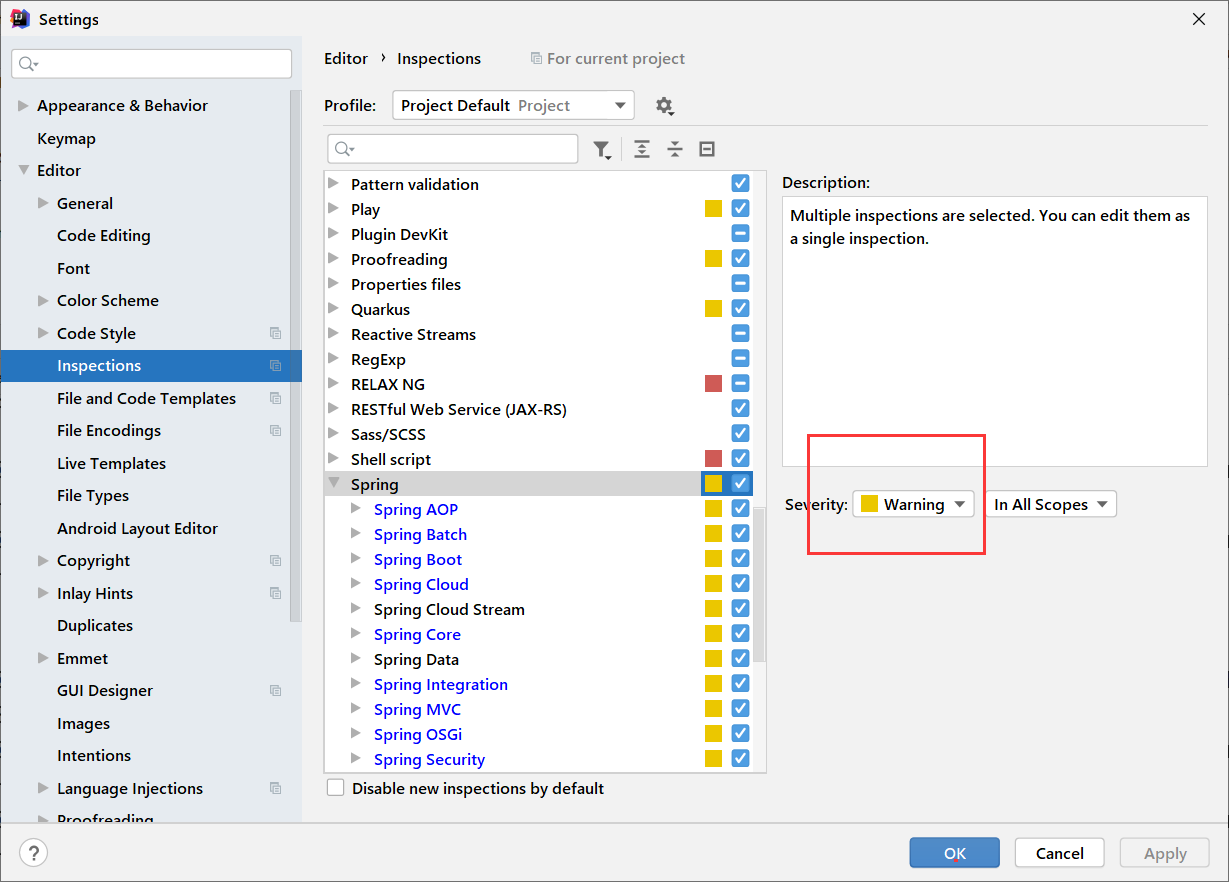Collapse the Editor settings node
This screenshot has width=1229, height=882.
23,170
